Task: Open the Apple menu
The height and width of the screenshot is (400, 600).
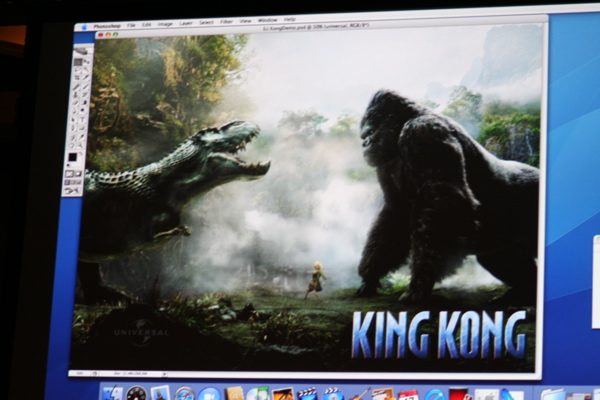Action: pyautogui.click(x=85, y=27)
